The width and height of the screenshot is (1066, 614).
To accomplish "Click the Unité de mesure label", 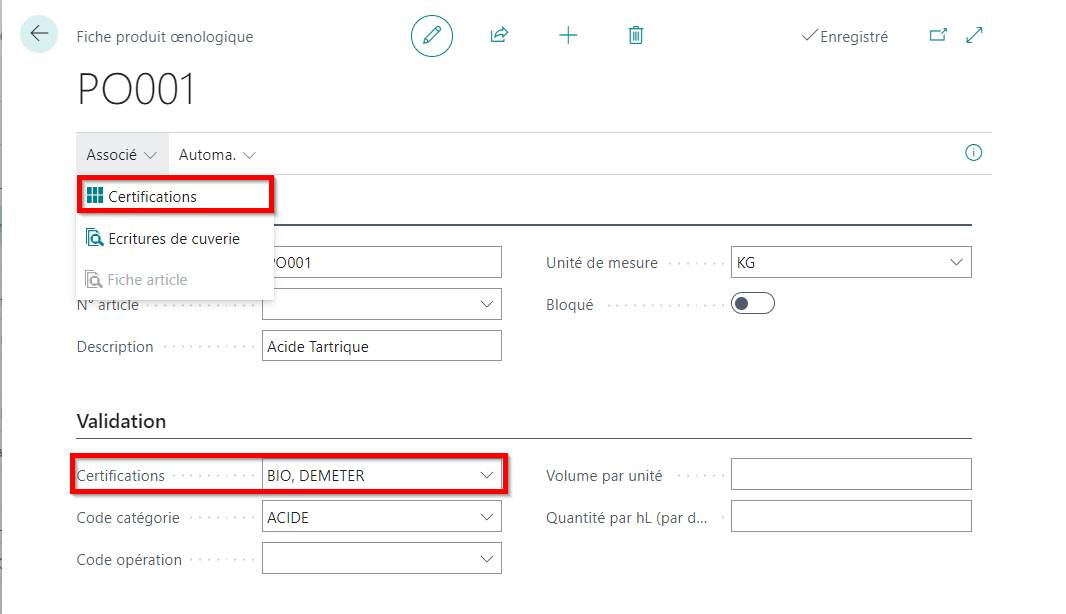I will [602, 263].
